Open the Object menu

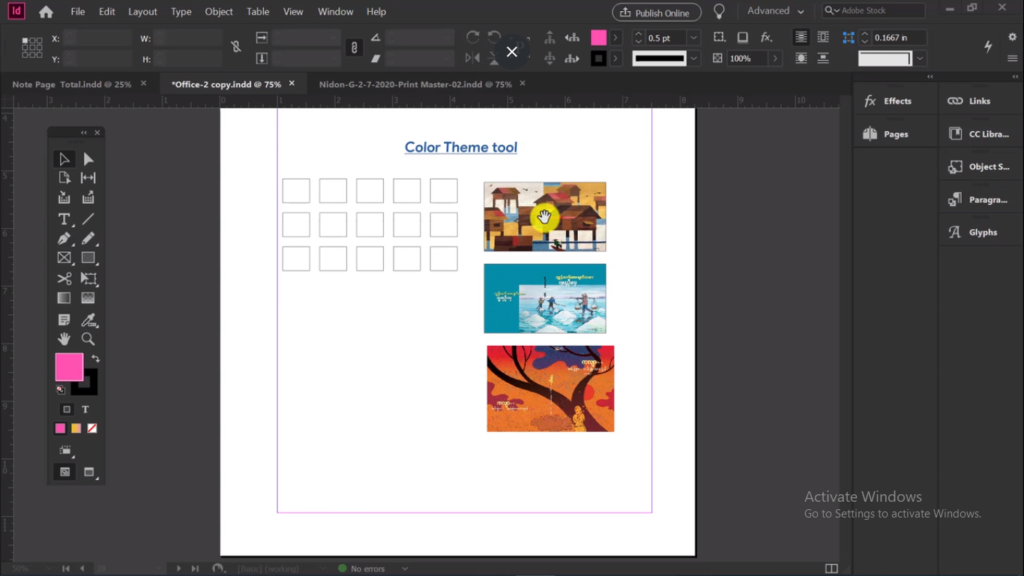click(219, 12)
